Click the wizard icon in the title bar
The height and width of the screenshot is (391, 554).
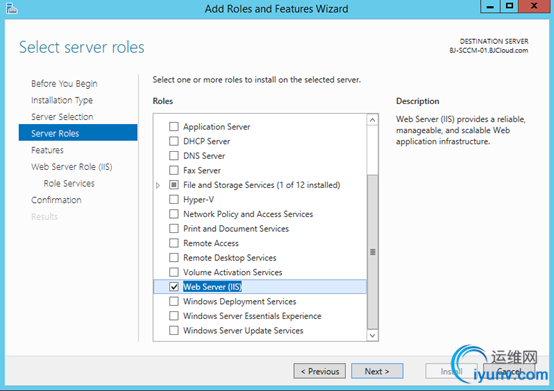[11, 8]
